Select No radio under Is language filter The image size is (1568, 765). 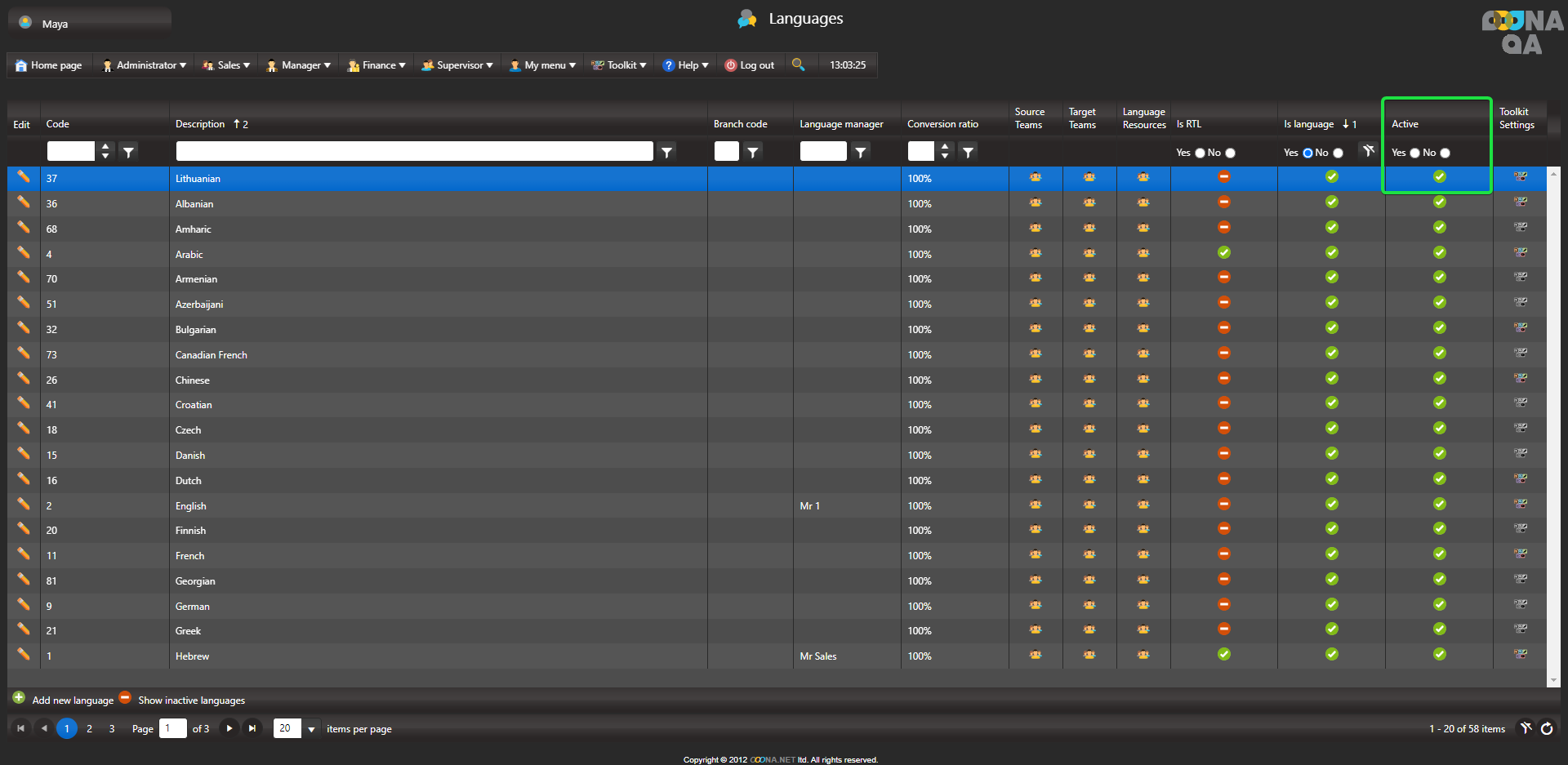(1338, 153)
